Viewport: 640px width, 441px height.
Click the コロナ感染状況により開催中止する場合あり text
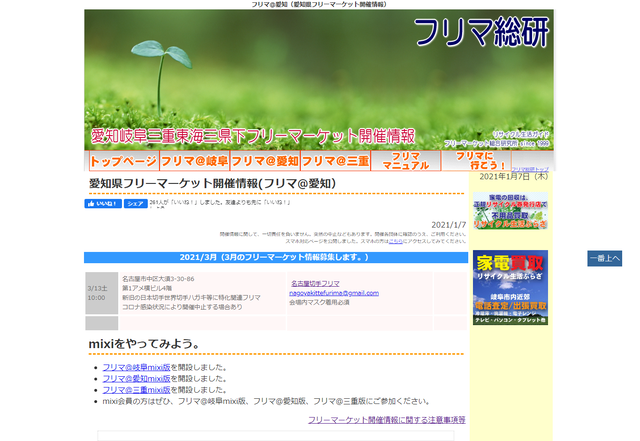point(182,307)
